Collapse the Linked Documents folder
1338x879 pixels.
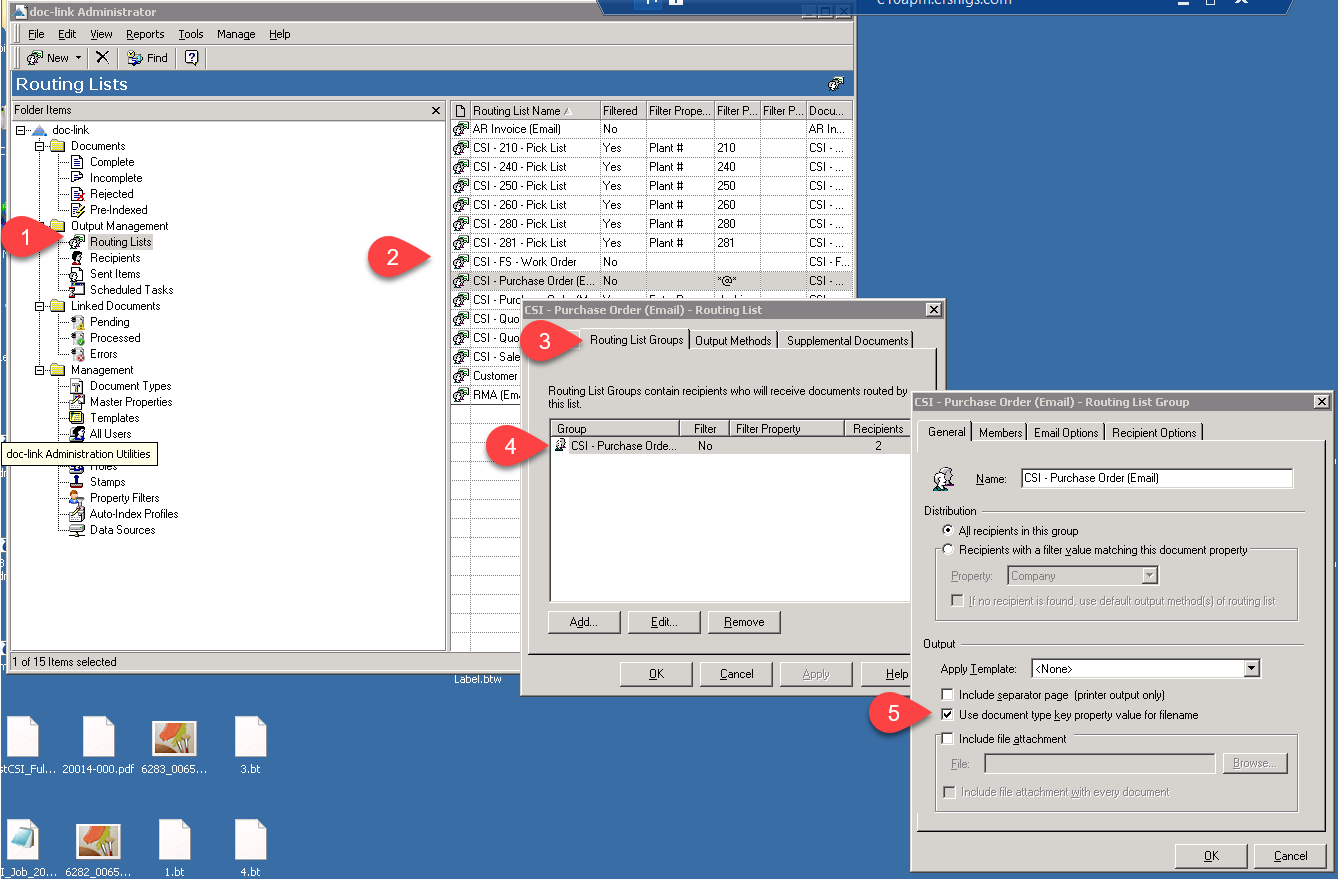click(x=40, y=306)
